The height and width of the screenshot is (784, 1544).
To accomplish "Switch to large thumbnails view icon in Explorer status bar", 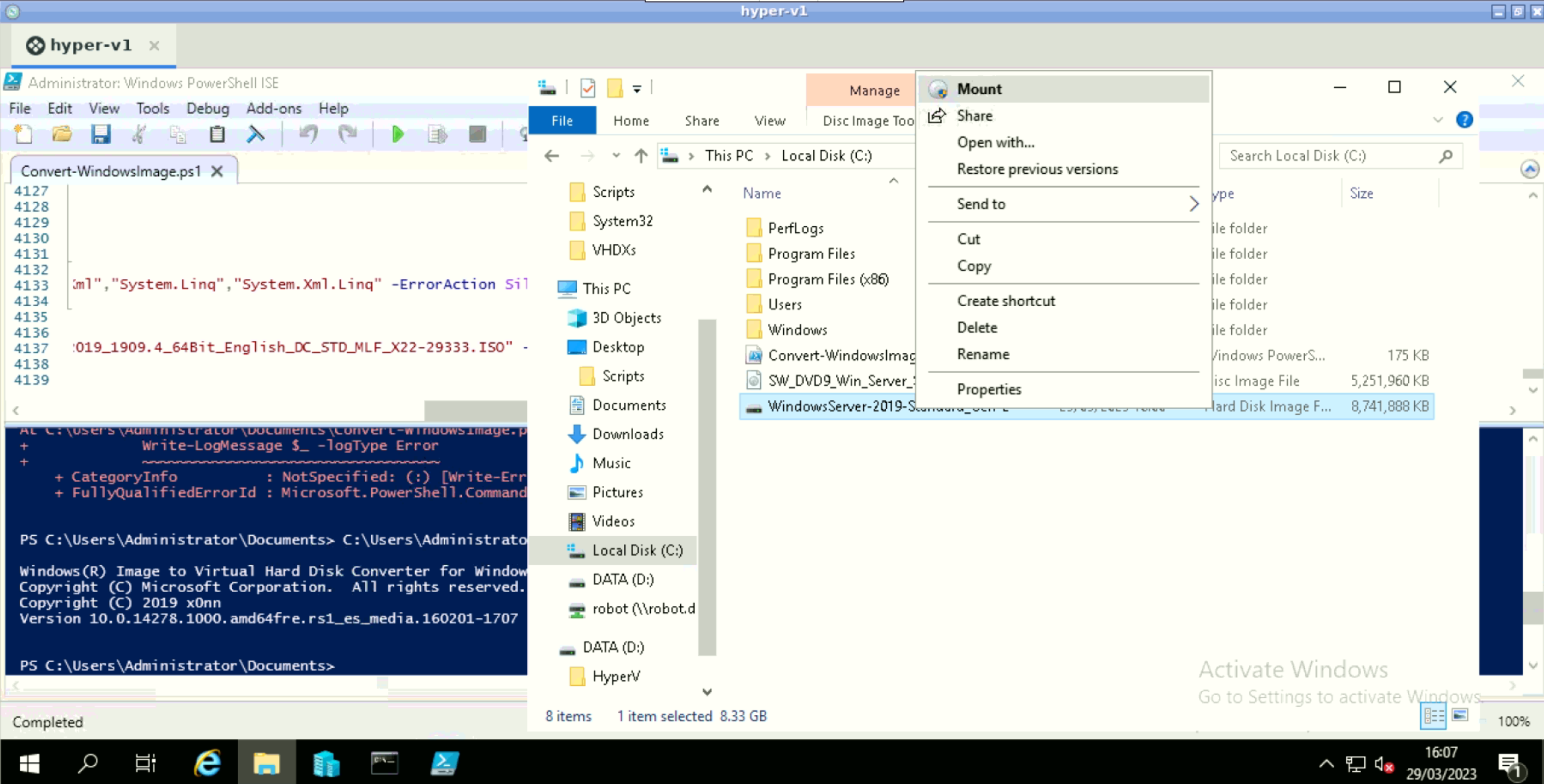I will [1461, 716].
